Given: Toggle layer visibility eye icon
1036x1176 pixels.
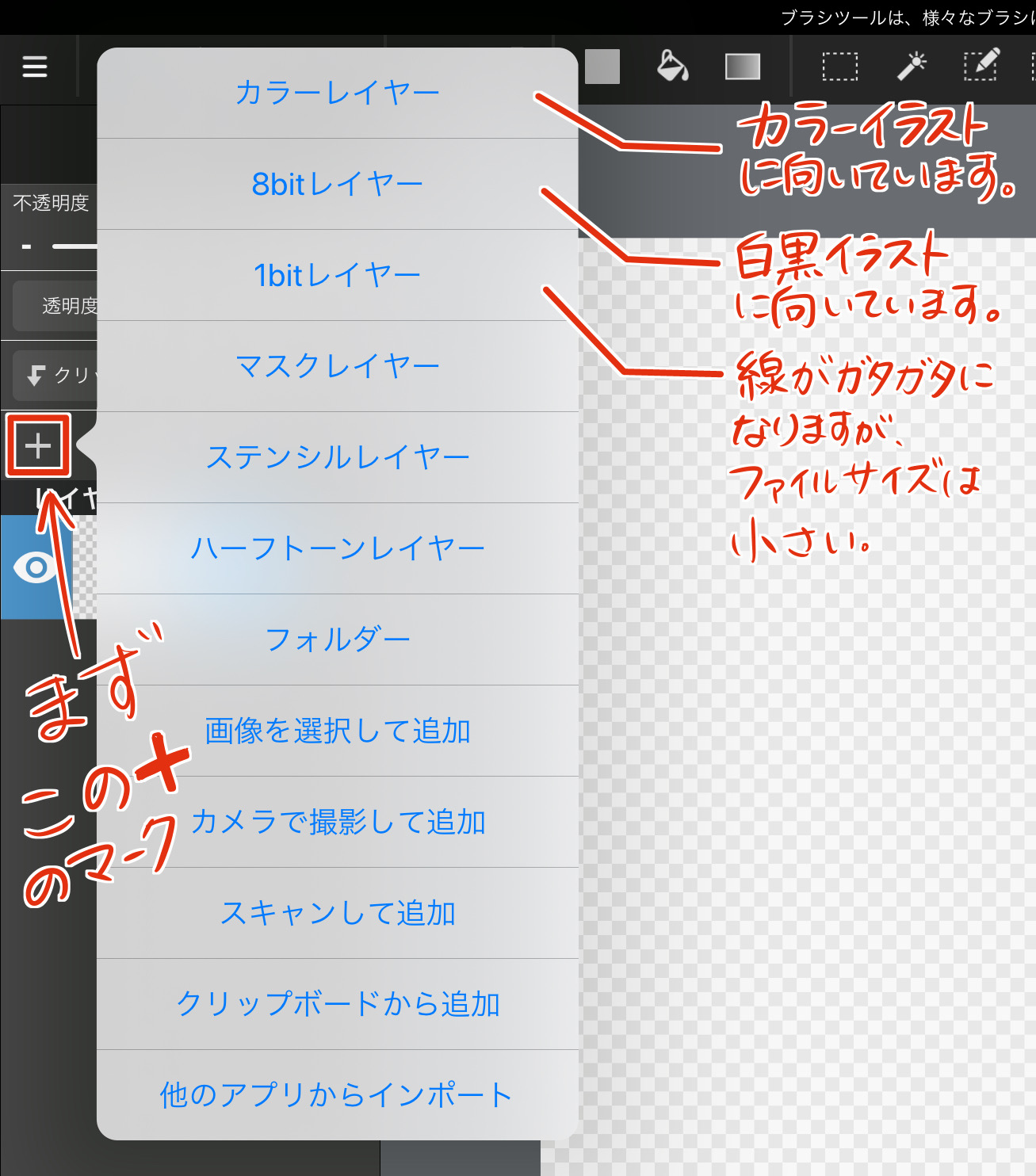Looking at the screenshot, I should click(x=36, y=567).
